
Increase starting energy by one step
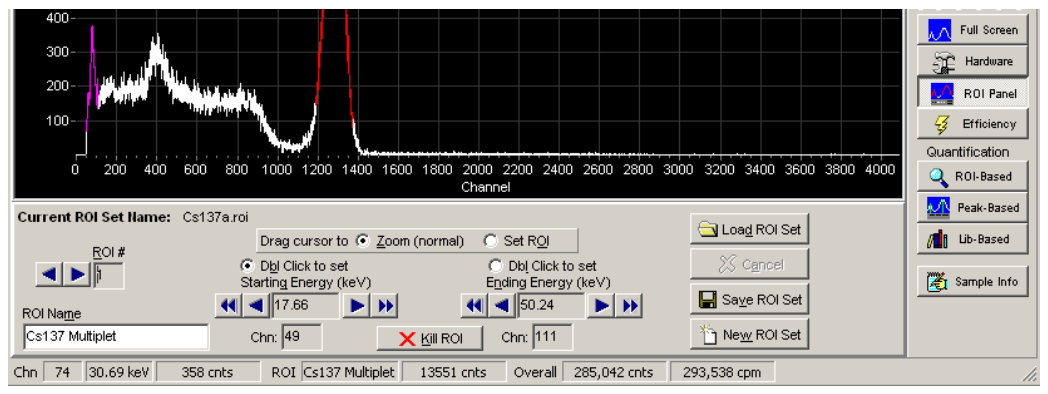[x=357, y=306]
